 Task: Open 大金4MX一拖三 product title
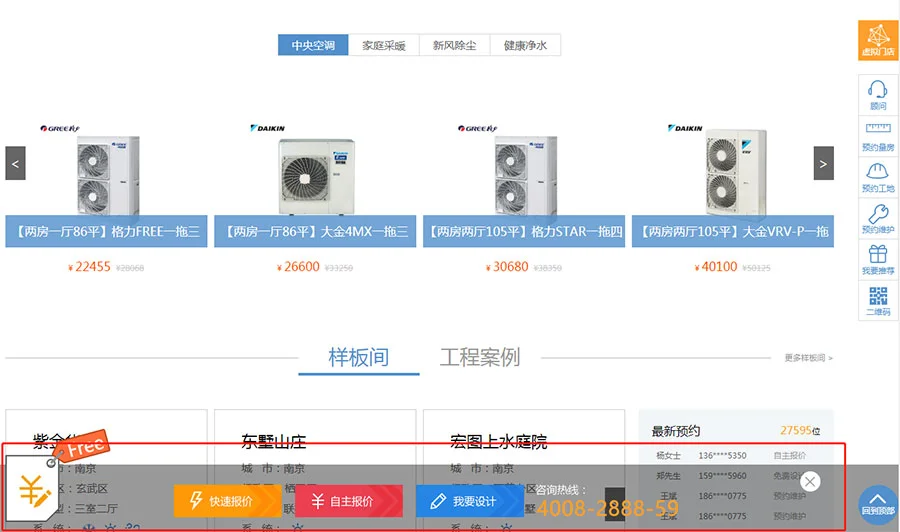[315, 231]
